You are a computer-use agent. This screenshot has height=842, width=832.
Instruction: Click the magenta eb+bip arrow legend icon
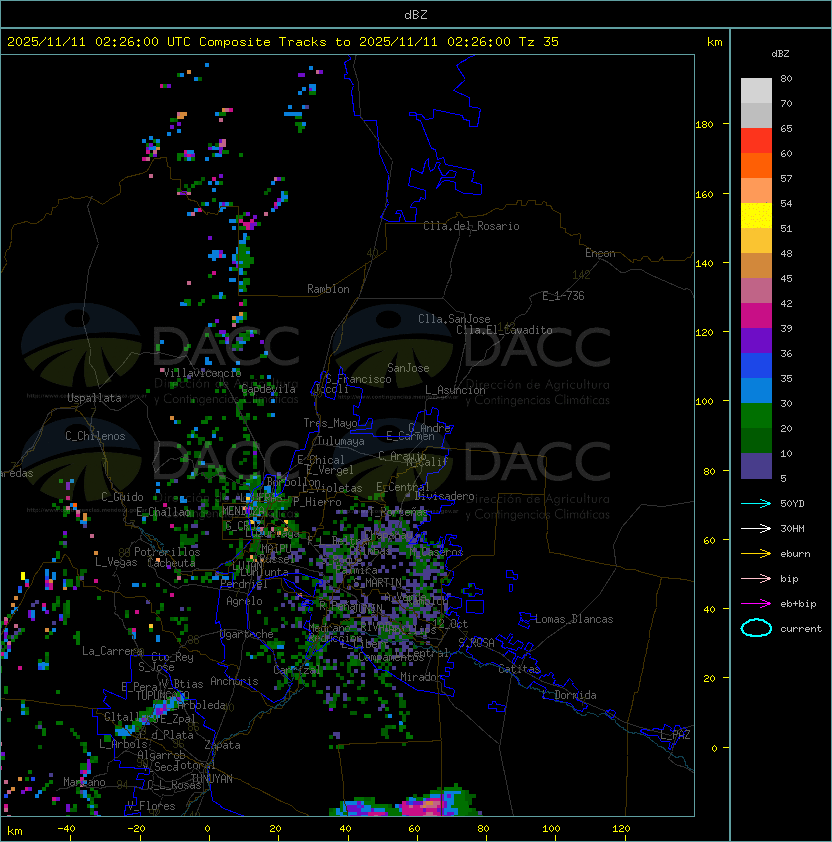[756, 604]
